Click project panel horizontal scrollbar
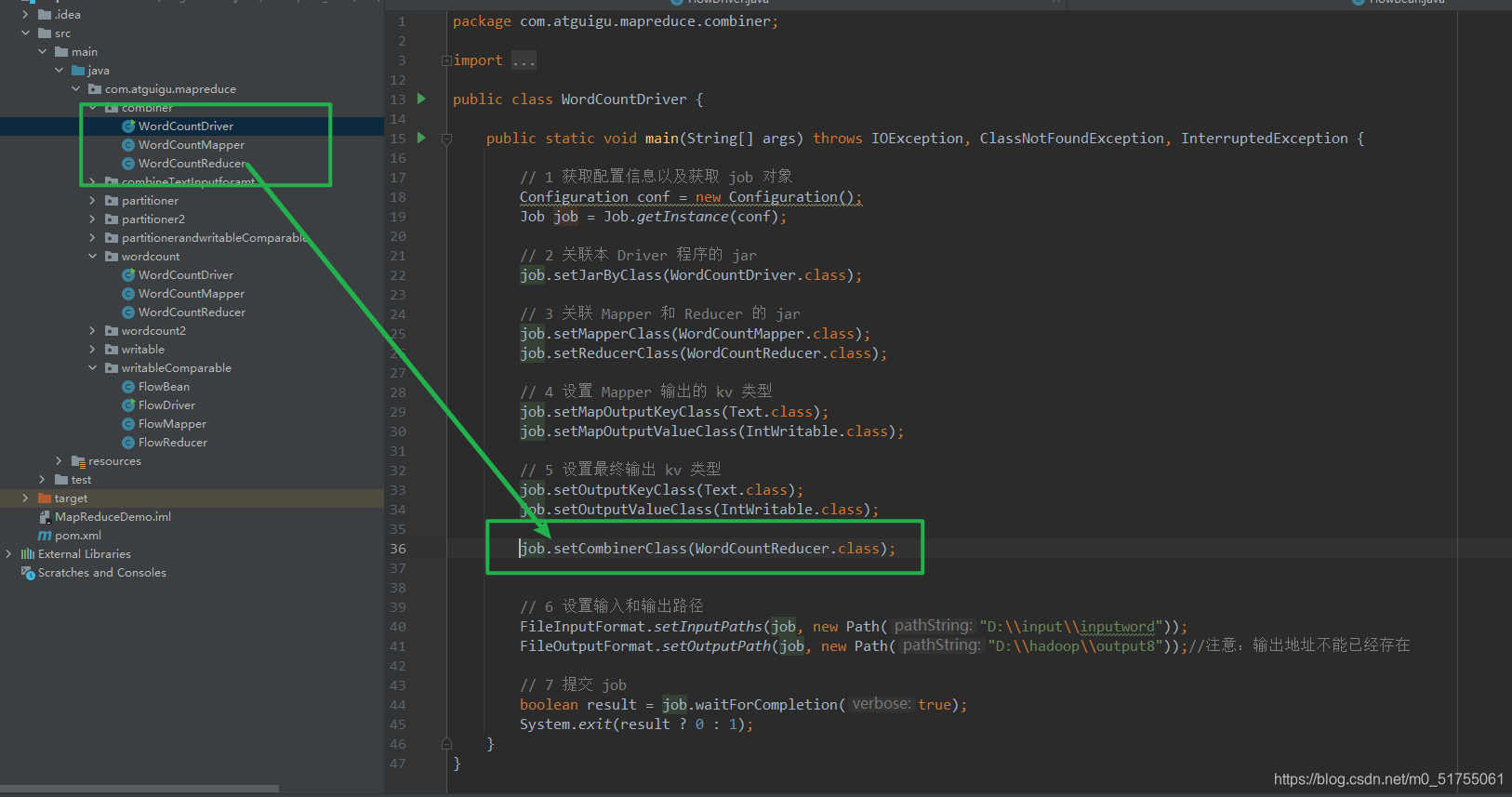The height and width of the screenshot is (797, 1512). tap(139, 789)
